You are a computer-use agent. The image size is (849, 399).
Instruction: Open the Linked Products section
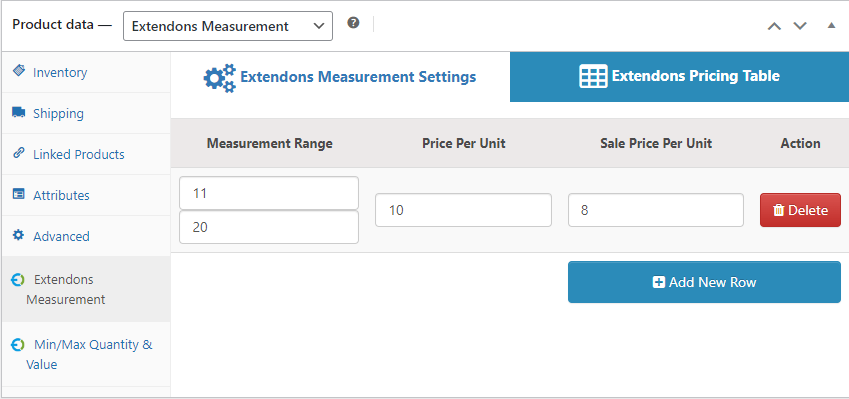[x=86, y=154]
